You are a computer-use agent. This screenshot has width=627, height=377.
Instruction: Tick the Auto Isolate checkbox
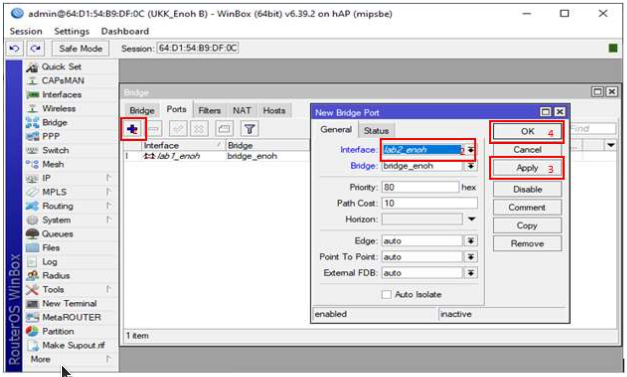point(386,294)
